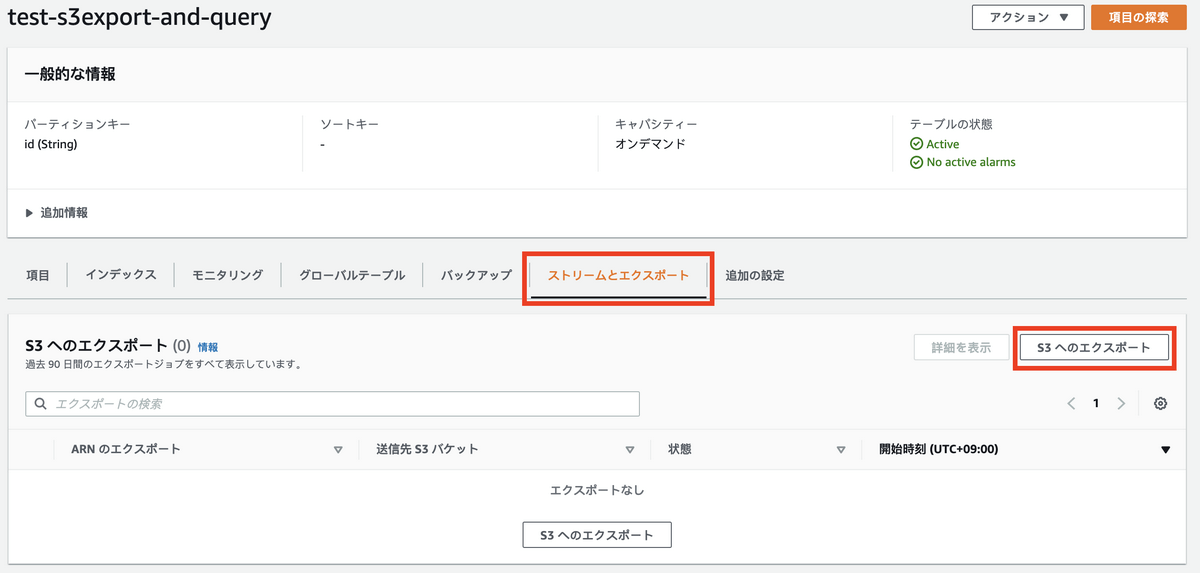Image resolution: width=1200 pixels, height=573 pixels.
Task: Sort by ARN のエクスポート column arrow
Action: 338,450
